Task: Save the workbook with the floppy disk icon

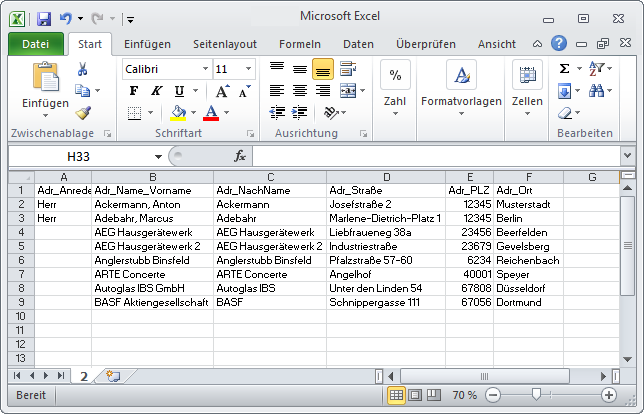Action: point(44,19)
